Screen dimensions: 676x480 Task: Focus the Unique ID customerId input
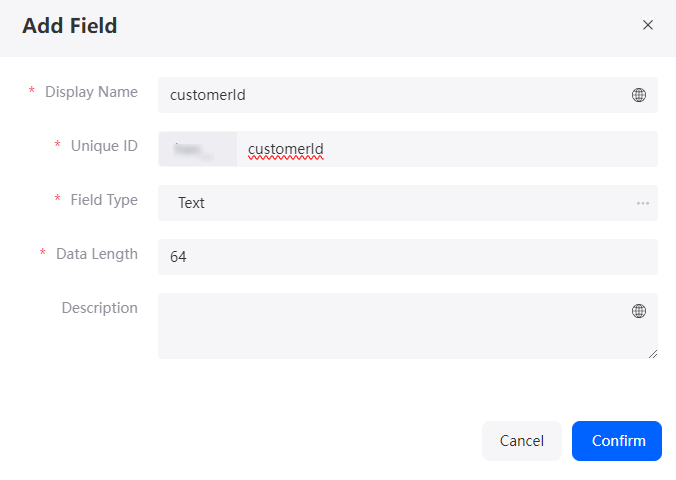pos(447,149)
